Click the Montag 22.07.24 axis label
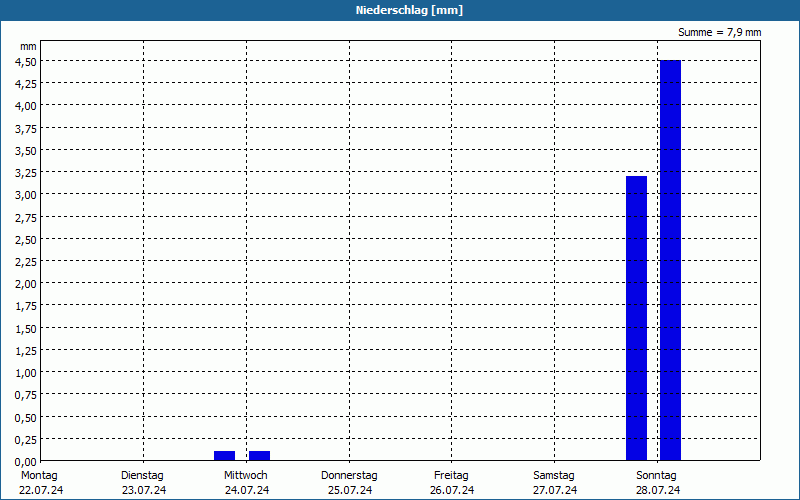 (x=41, y=483)
